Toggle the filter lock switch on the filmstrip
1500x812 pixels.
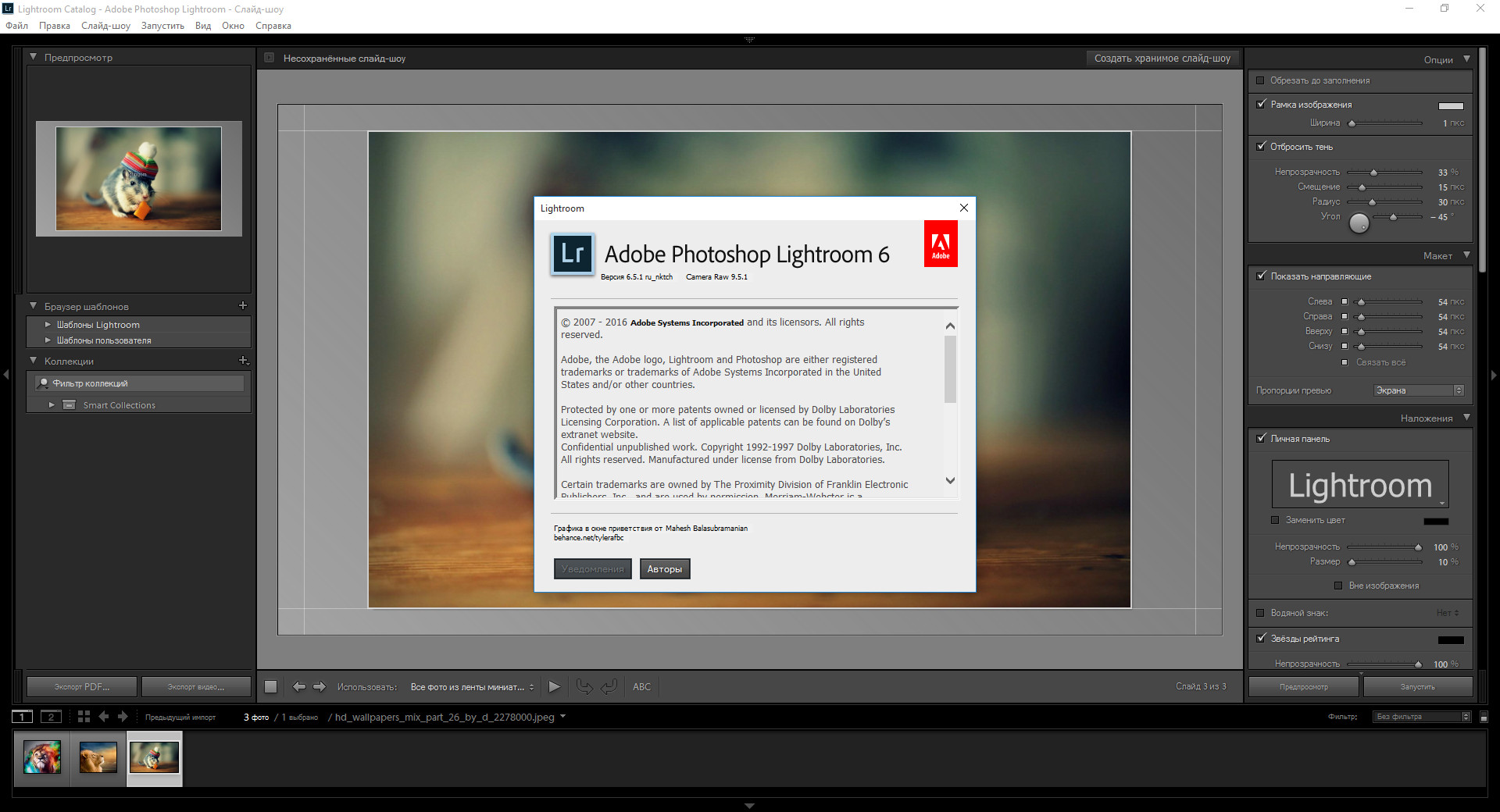tap(1484, 717)
